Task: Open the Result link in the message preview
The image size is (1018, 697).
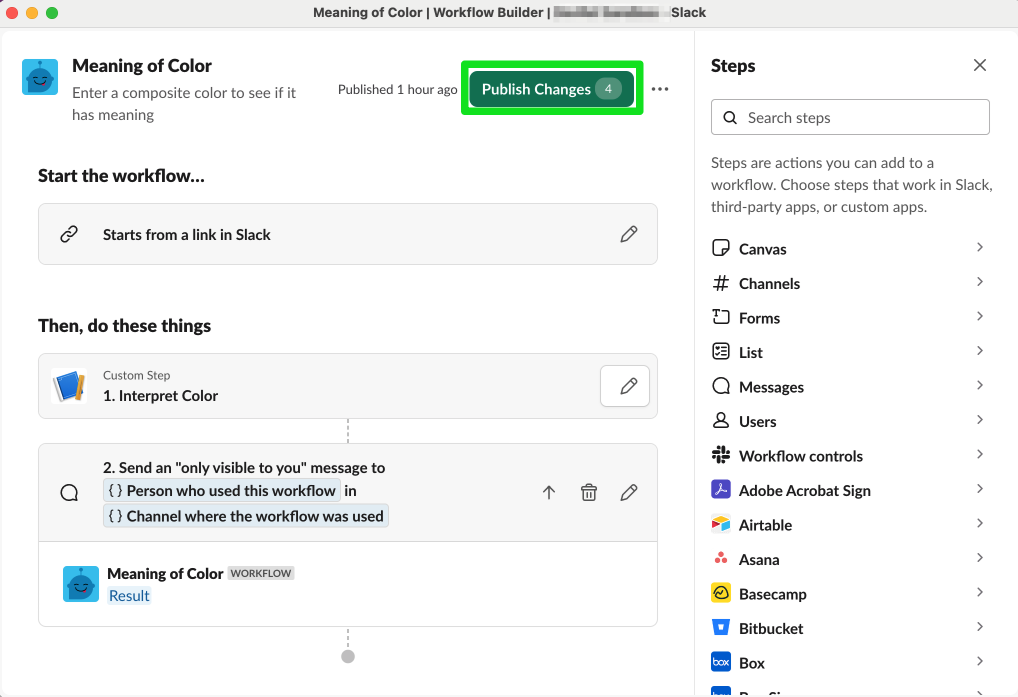Action: pos(129,595)
